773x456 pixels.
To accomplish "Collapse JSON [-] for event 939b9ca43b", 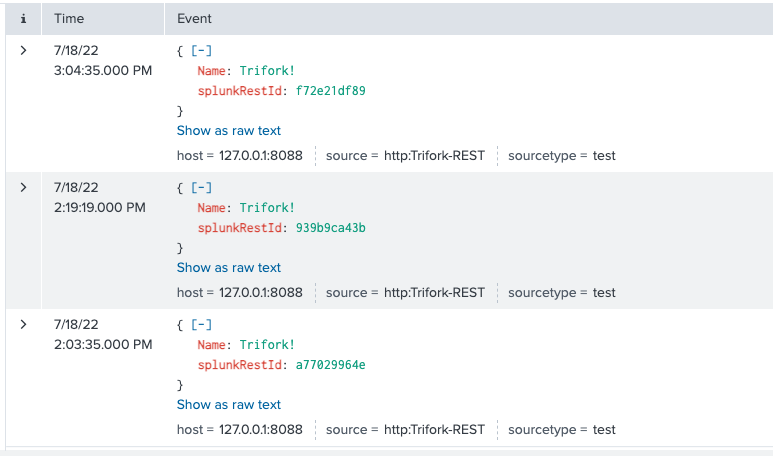I will (x=201, y=187).
